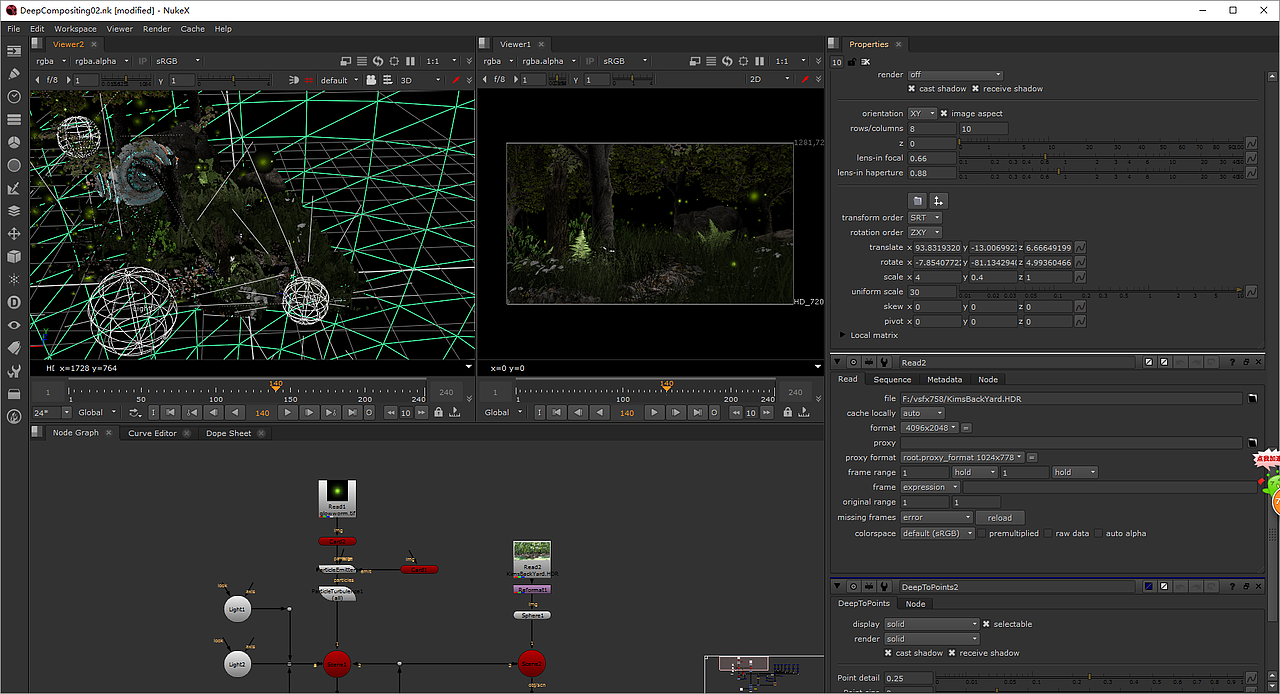Screen dimensions: 1280x694
Task: Open the Draw nodes toolbar icon (pen)
Action: coord(14,74)
